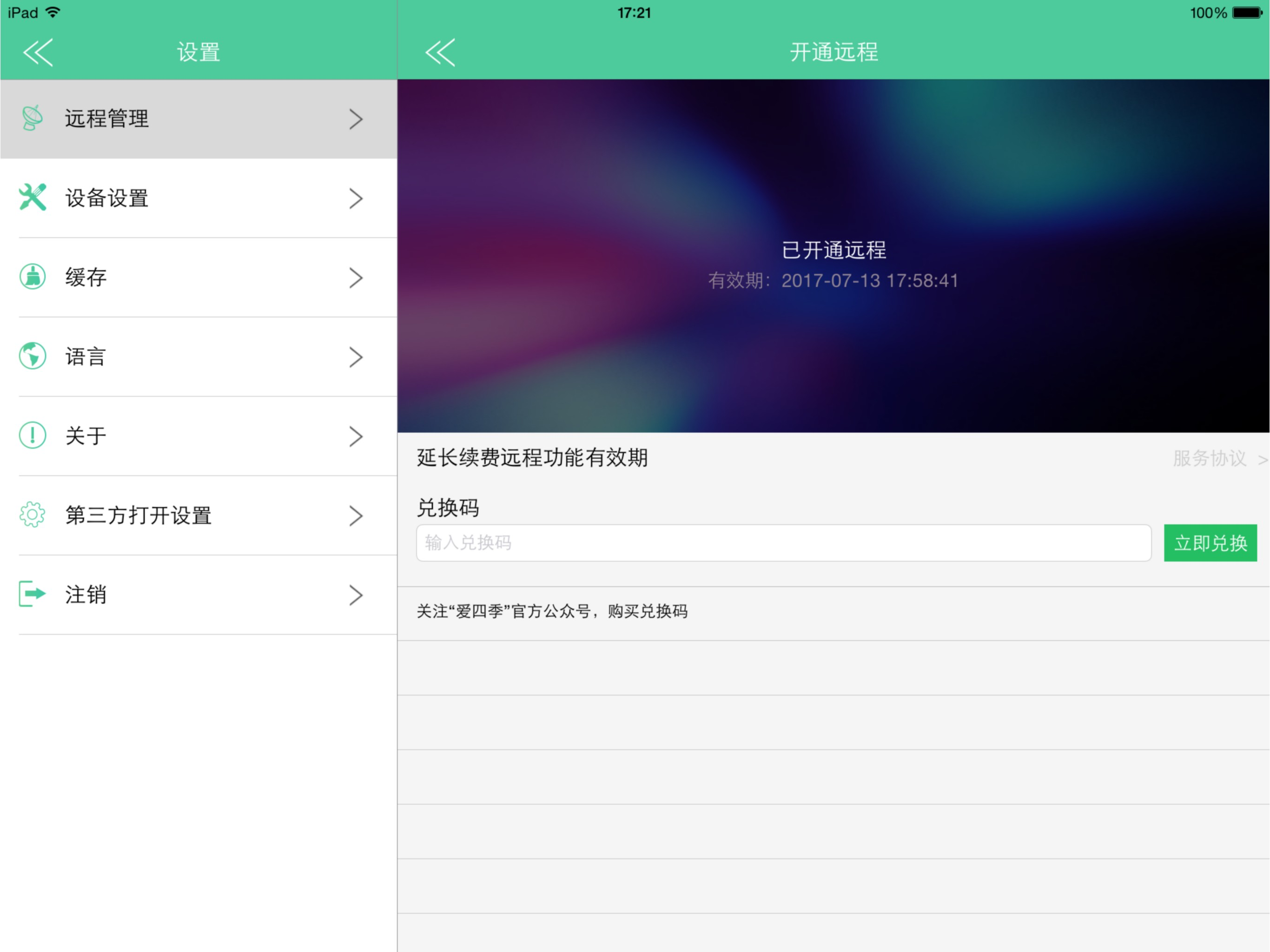This screenshot has height=952, width=1270.
Task: Open the 远程管理 menu item
Action: (x=198, y=119)
